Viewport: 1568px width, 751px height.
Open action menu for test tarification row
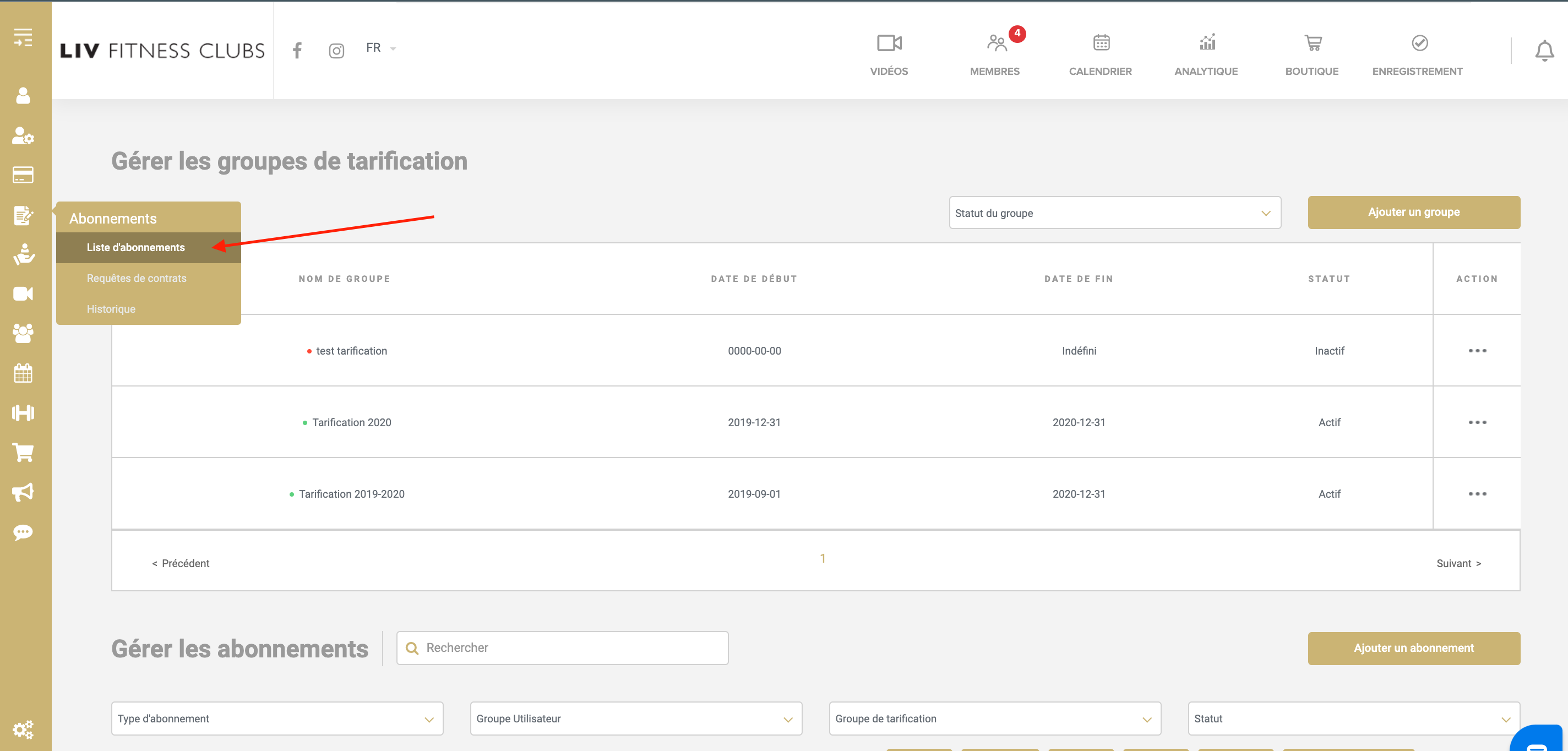1477,351
